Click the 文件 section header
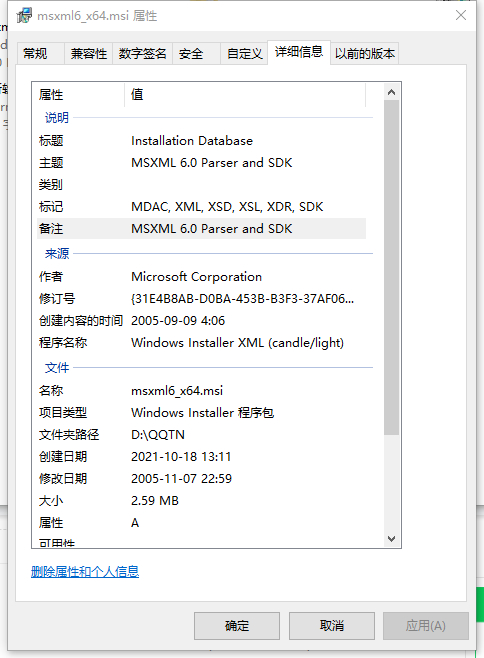 (57, 368)
